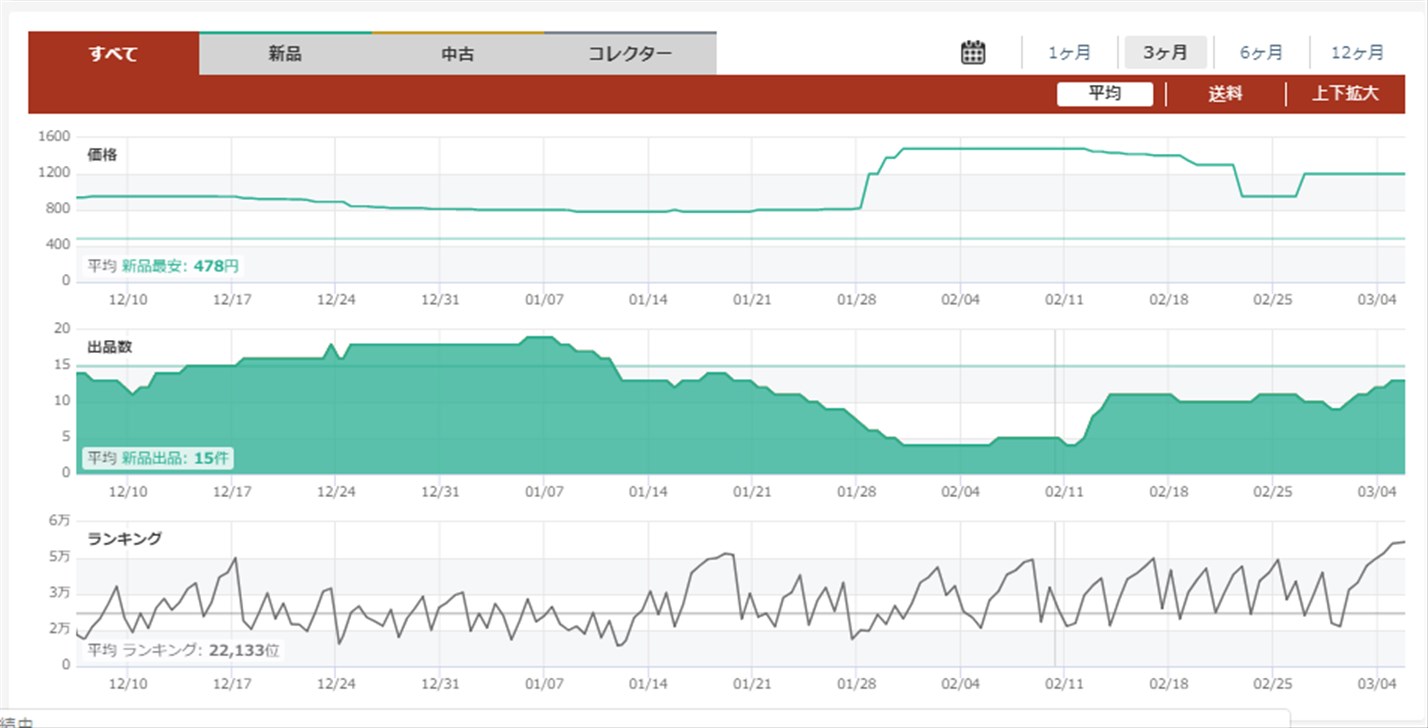This screenshot has height=728, width=1428.
Task: Switch to the 新品 tab
Action: click(285, 54)
